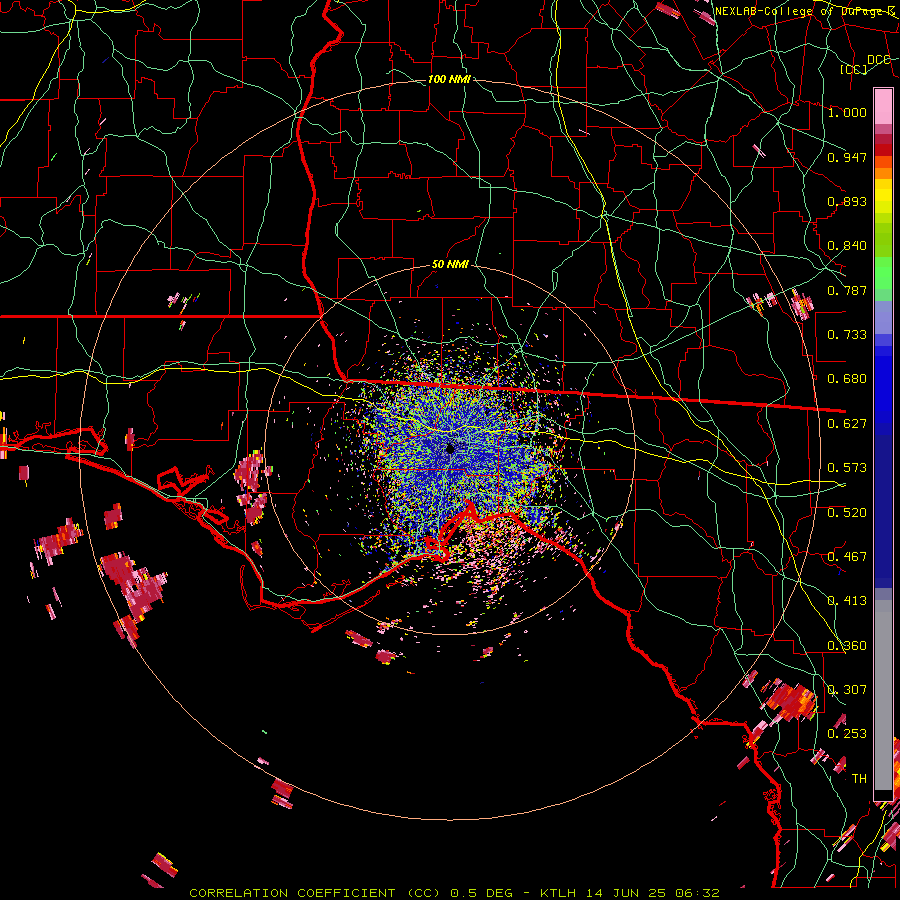The height and width of the screenshot is (900, 900).
Task: Click the 0.467 color scale value
Action: 847,557
